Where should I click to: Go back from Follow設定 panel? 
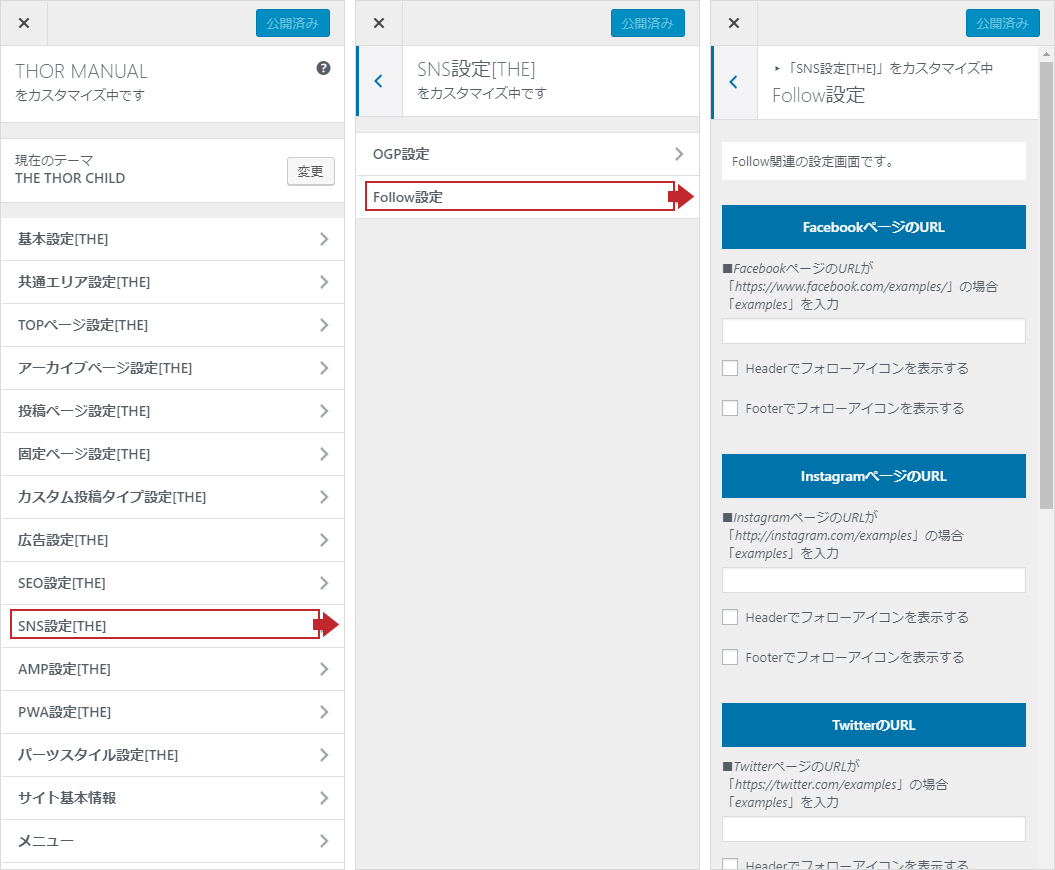734,82
